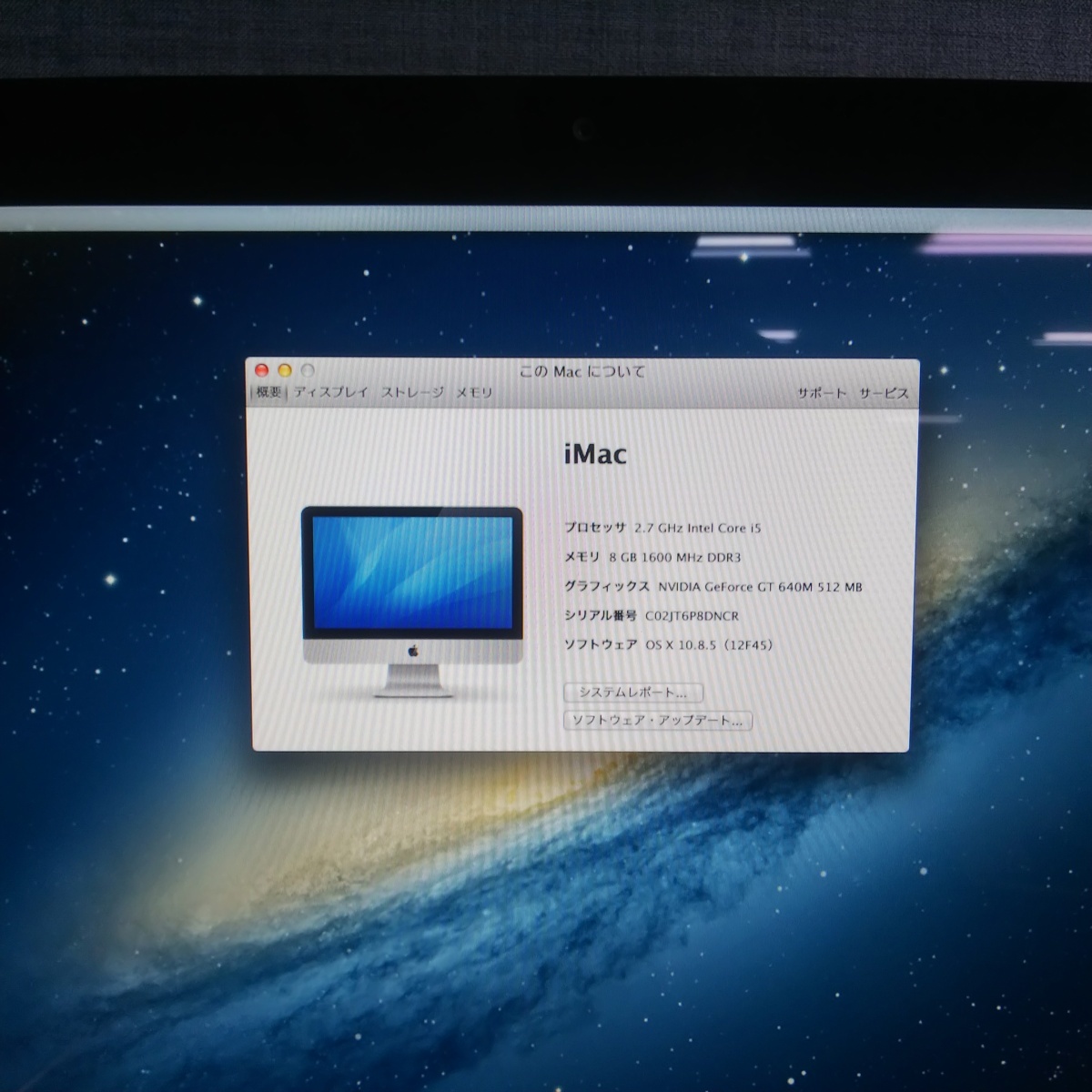Switch to the メモリ tab
Screen dimensions: 1092x1092
[474, 392]
